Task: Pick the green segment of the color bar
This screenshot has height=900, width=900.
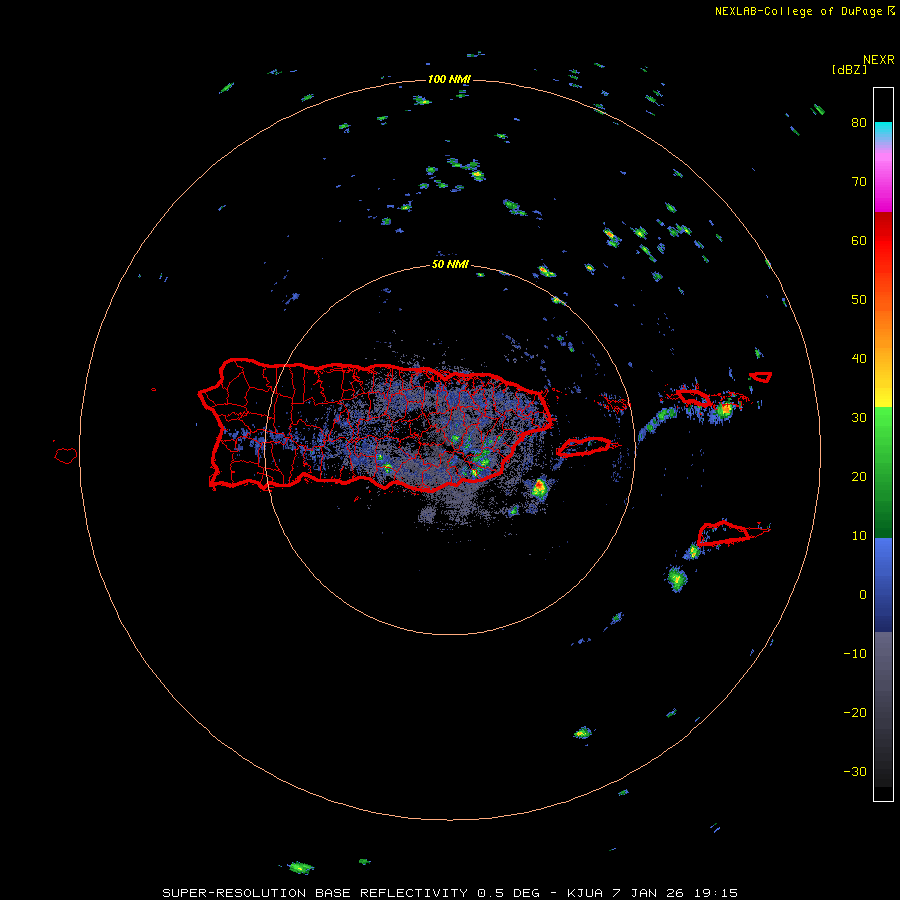Action: tap(883, 472)
